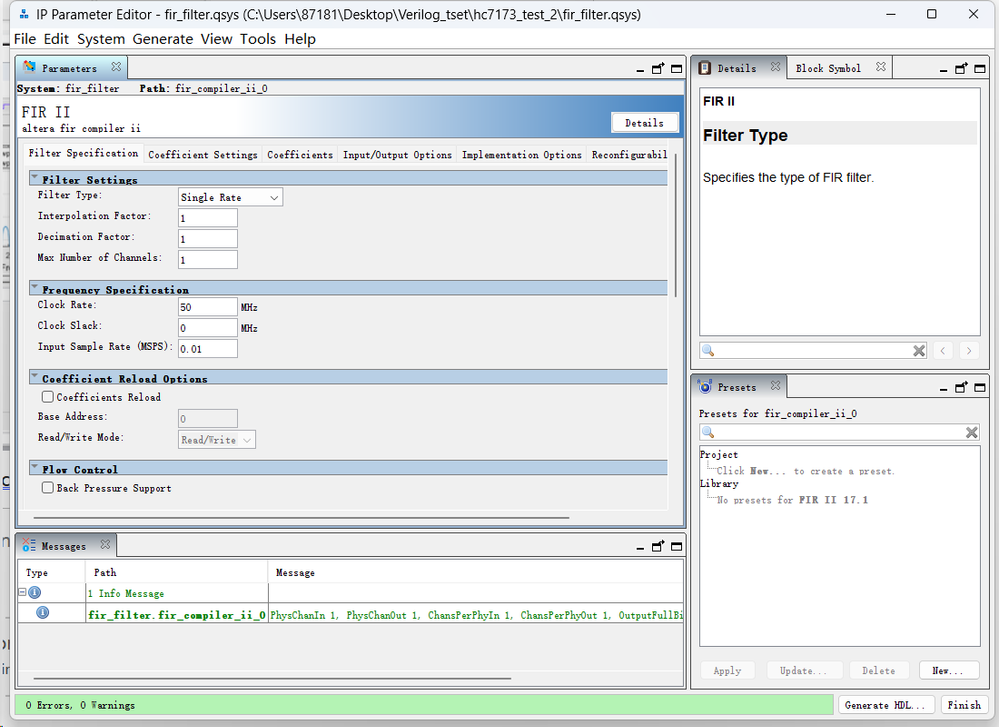Open the Generate menu
This screenshot has height=727, width=999.
point(162,39)
